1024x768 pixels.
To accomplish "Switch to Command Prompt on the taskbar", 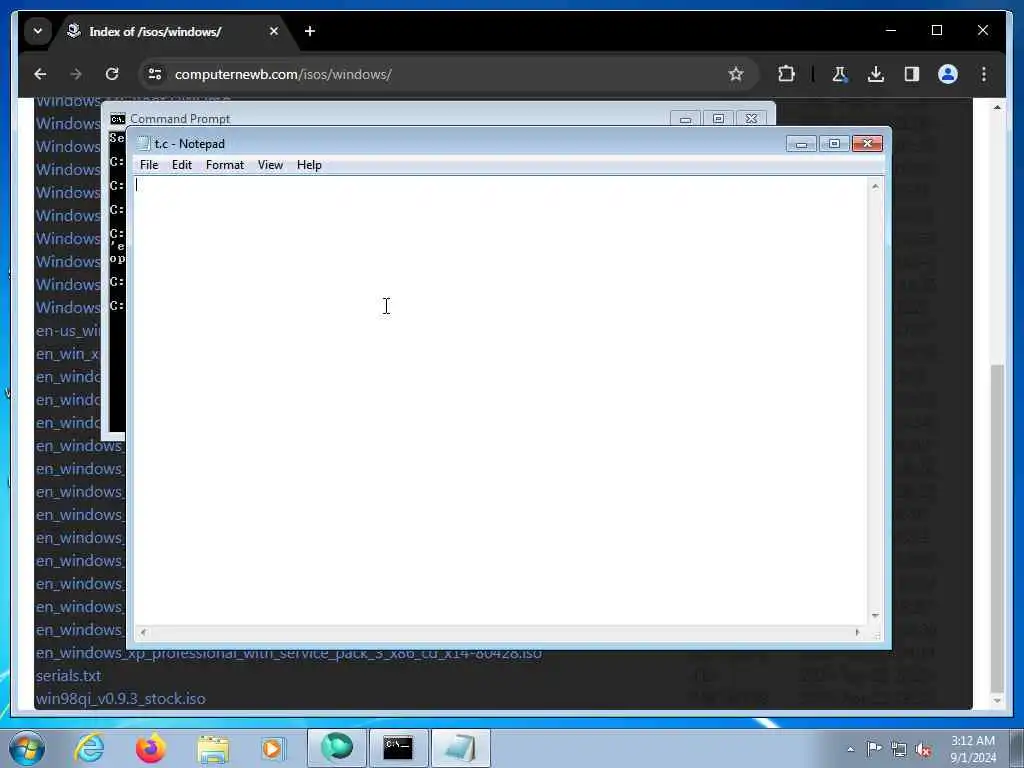I will click(x=398, y=748).
